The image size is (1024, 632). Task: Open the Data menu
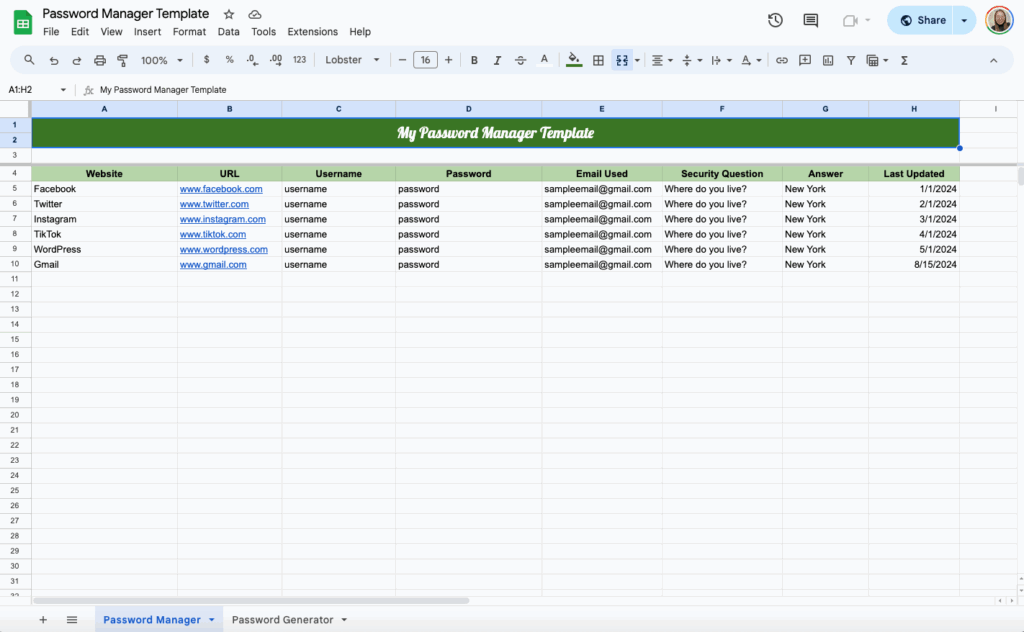pyautogui.click(x=228, y=31)
